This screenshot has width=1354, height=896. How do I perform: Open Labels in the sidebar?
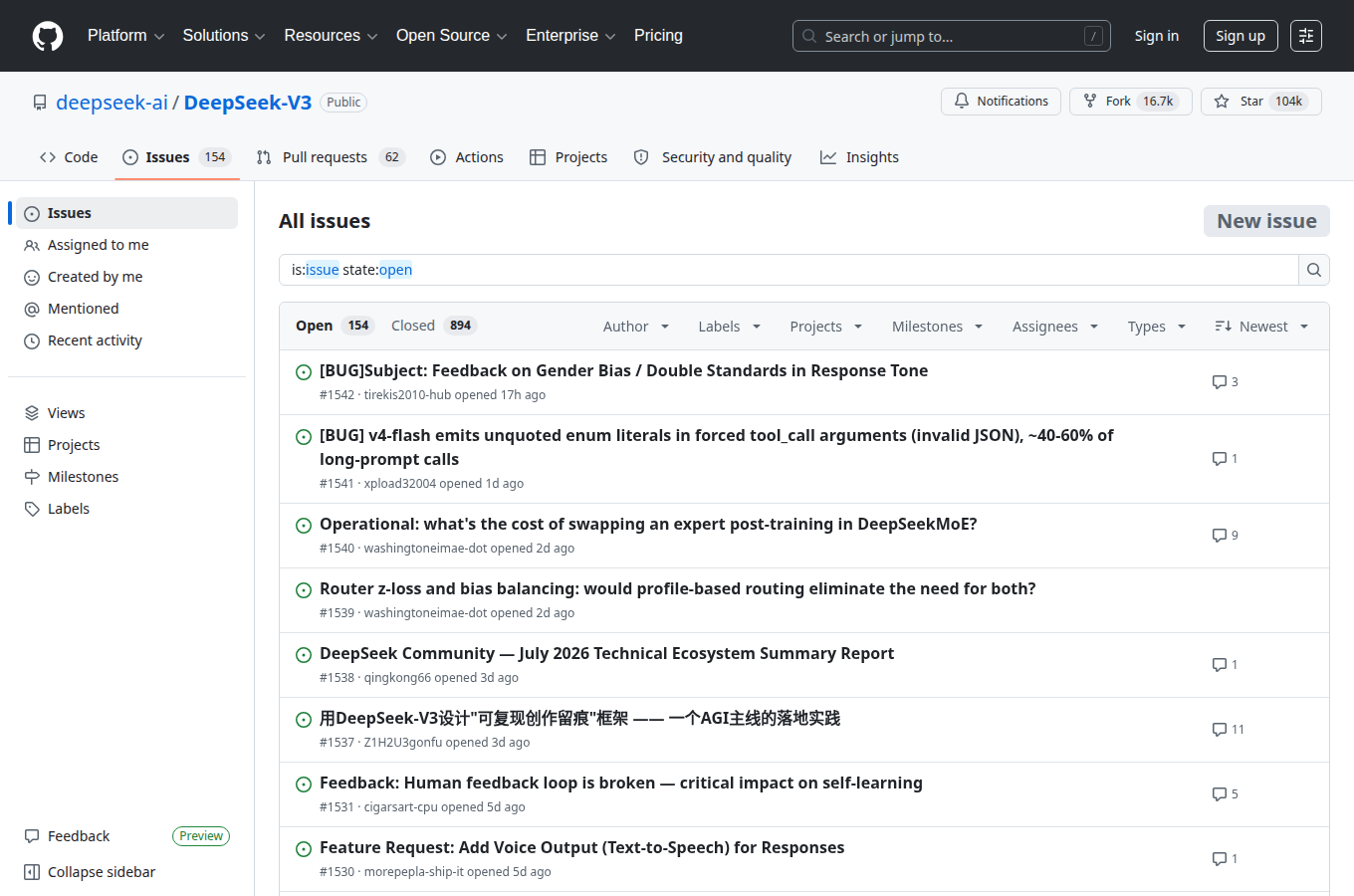point(126,509)
